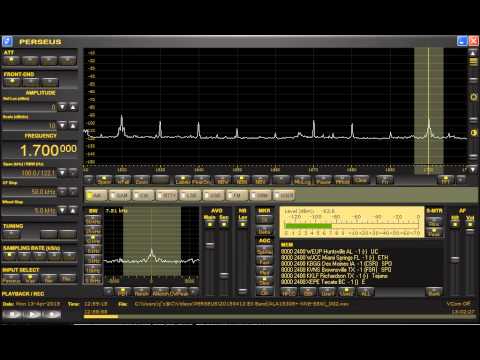Toggle the AVG Main indicator

coord(210,225)
